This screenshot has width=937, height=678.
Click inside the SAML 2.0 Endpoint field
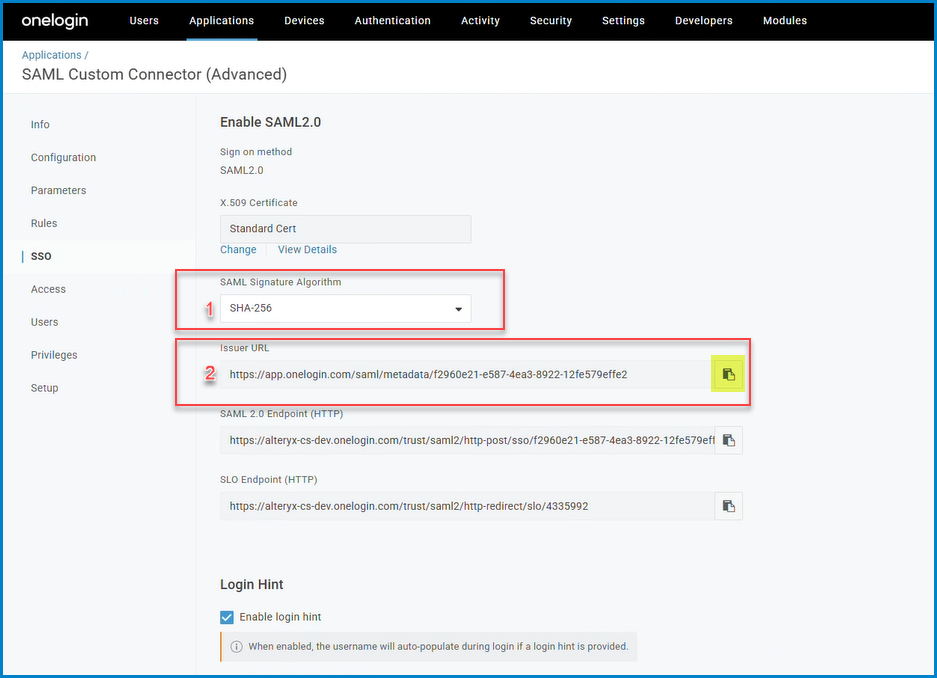(467, 440)
